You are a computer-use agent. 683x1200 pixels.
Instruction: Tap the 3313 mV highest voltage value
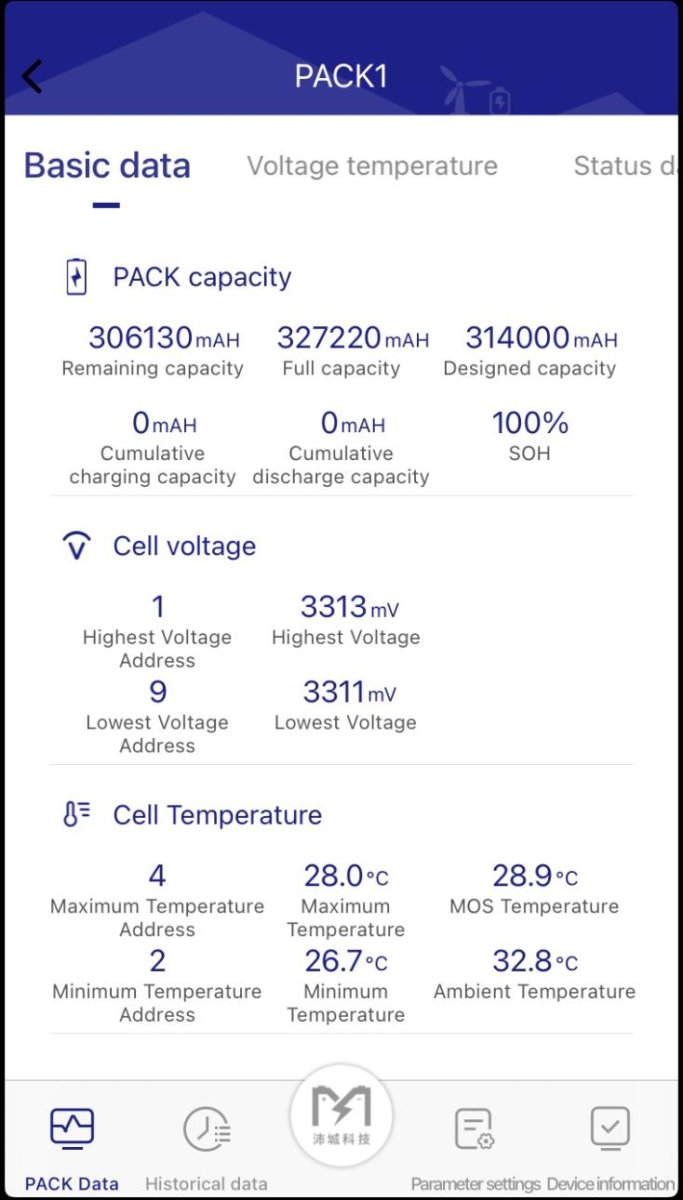click(x=348, y=607)
